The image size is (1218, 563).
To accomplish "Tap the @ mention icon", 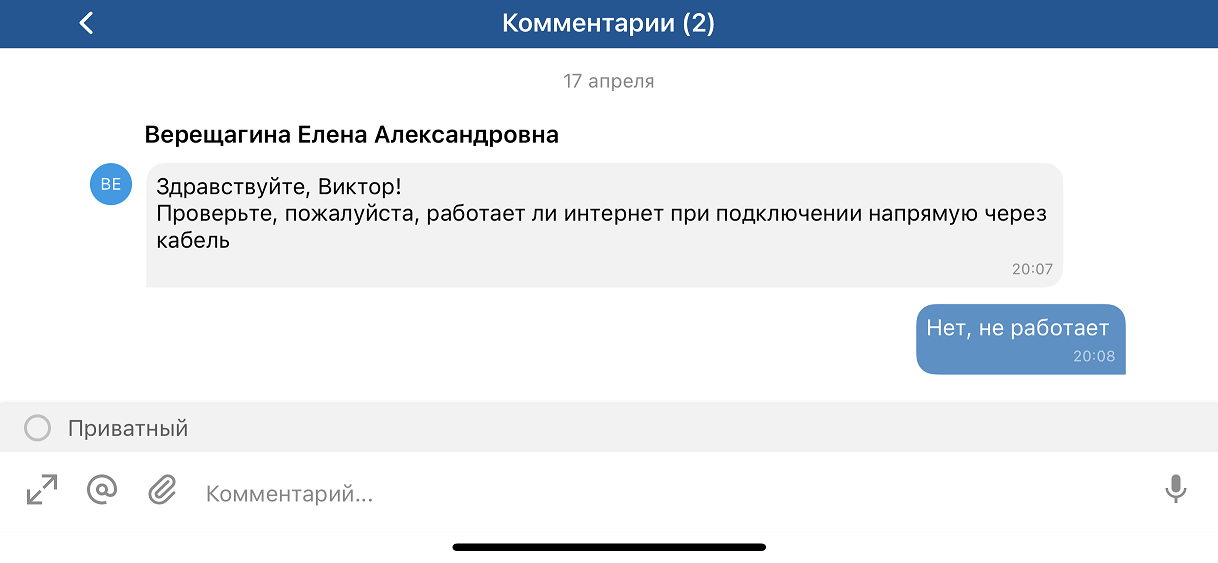I will (x=102, y=490).
